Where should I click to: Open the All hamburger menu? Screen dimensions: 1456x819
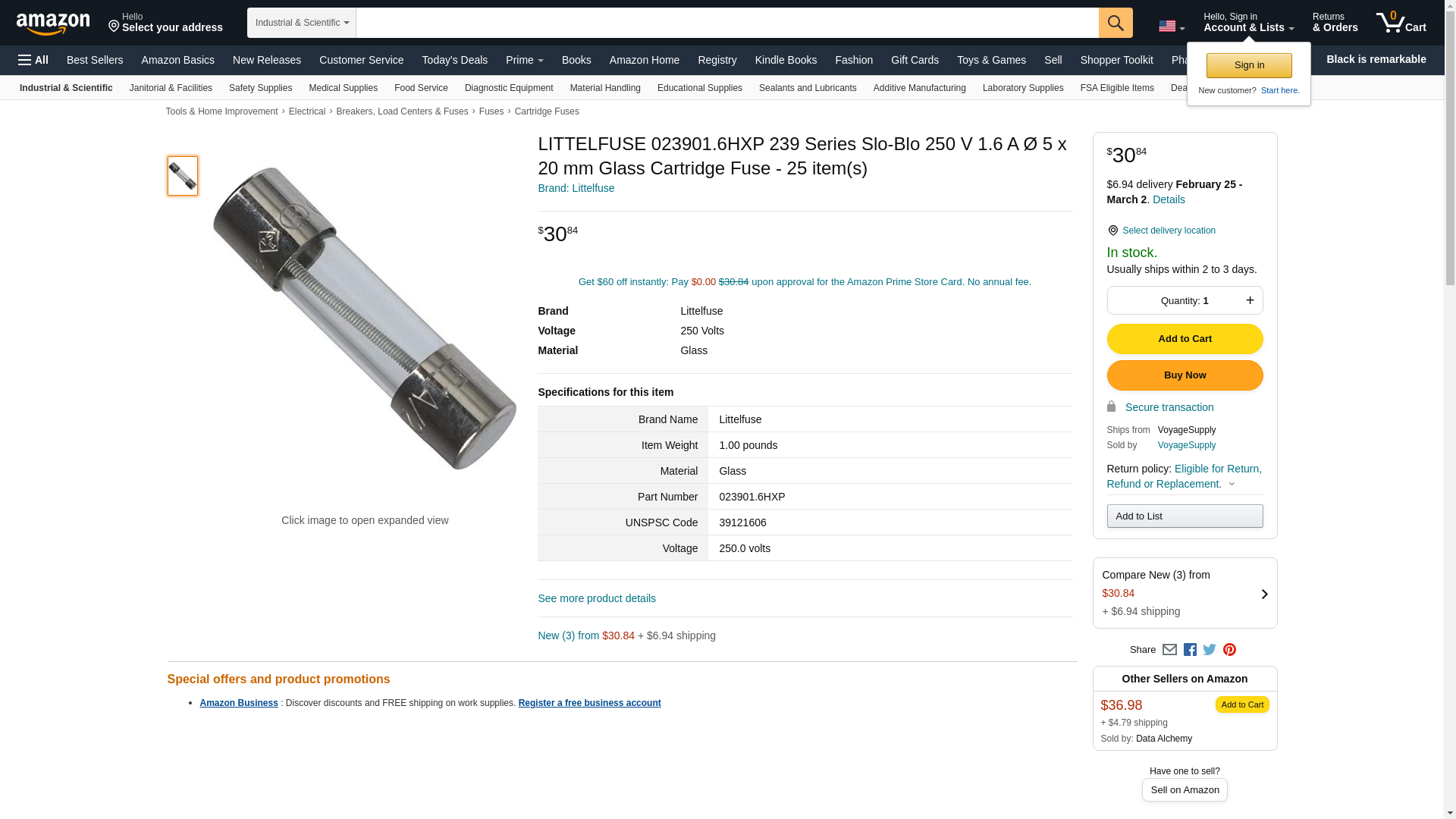(x=33, y=60)
